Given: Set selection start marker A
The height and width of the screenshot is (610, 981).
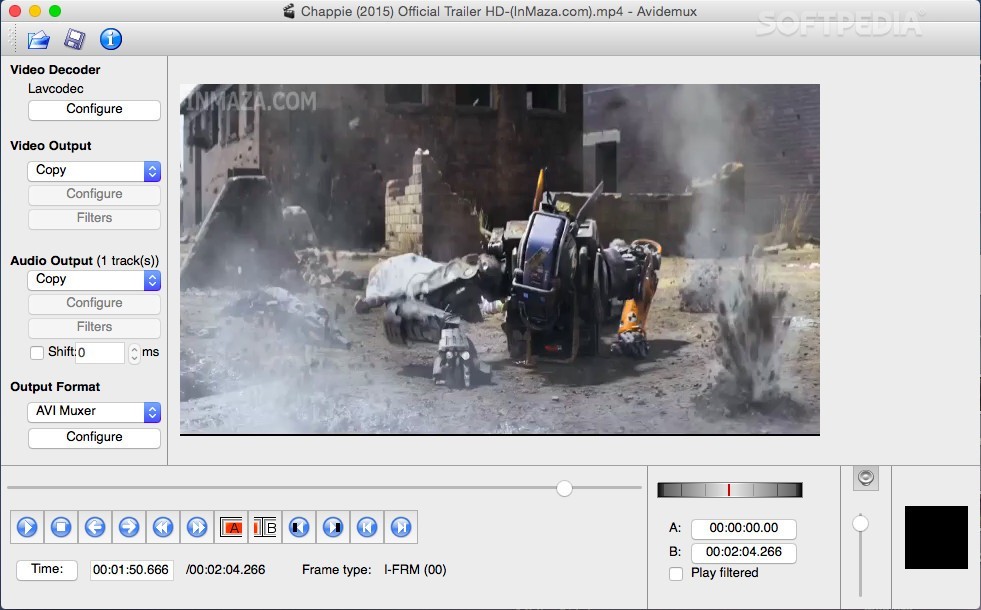Looking at the screenshot, I should click(231, 527).
